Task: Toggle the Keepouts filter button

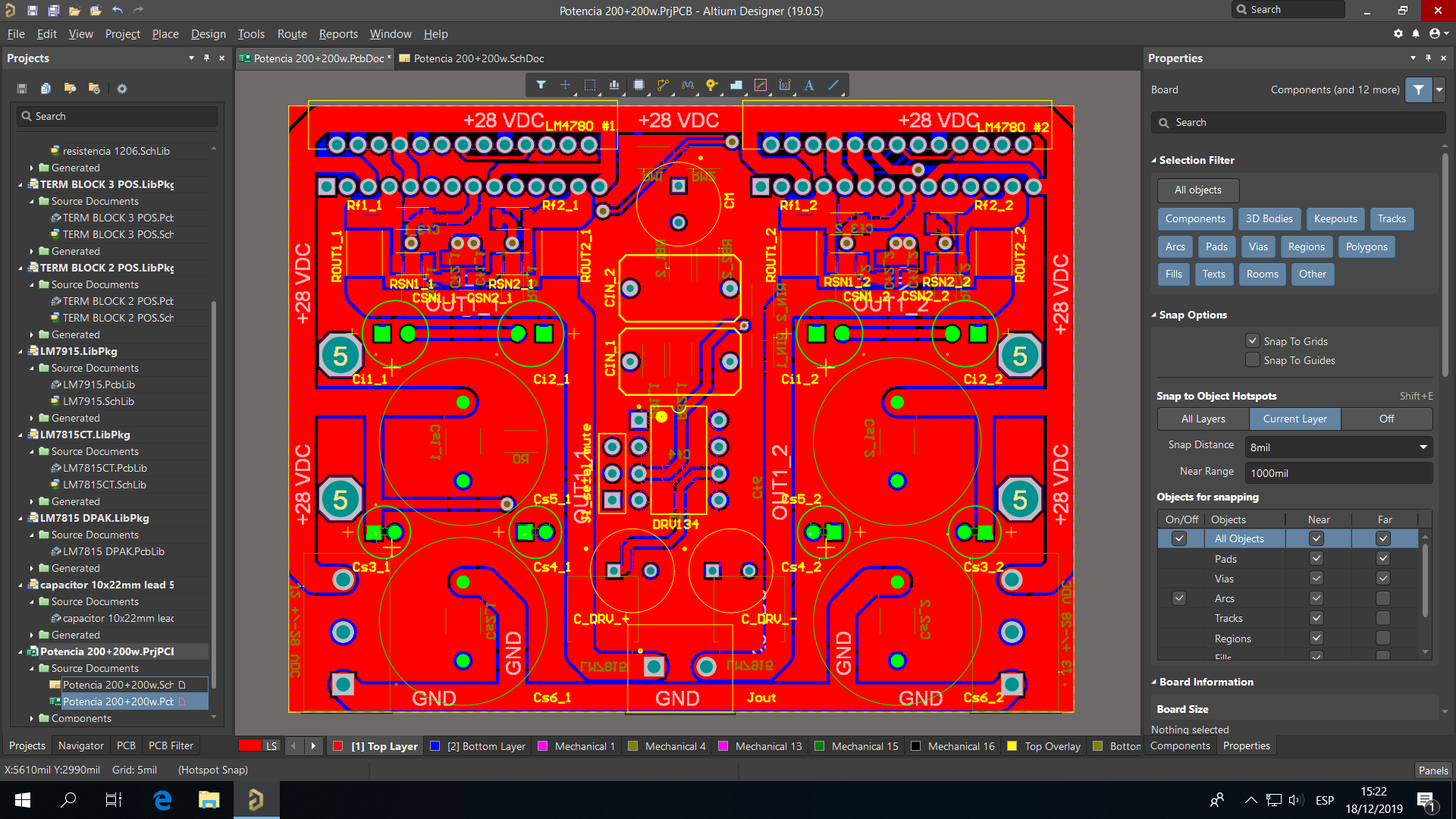Action: click(x=1335, y=218)
